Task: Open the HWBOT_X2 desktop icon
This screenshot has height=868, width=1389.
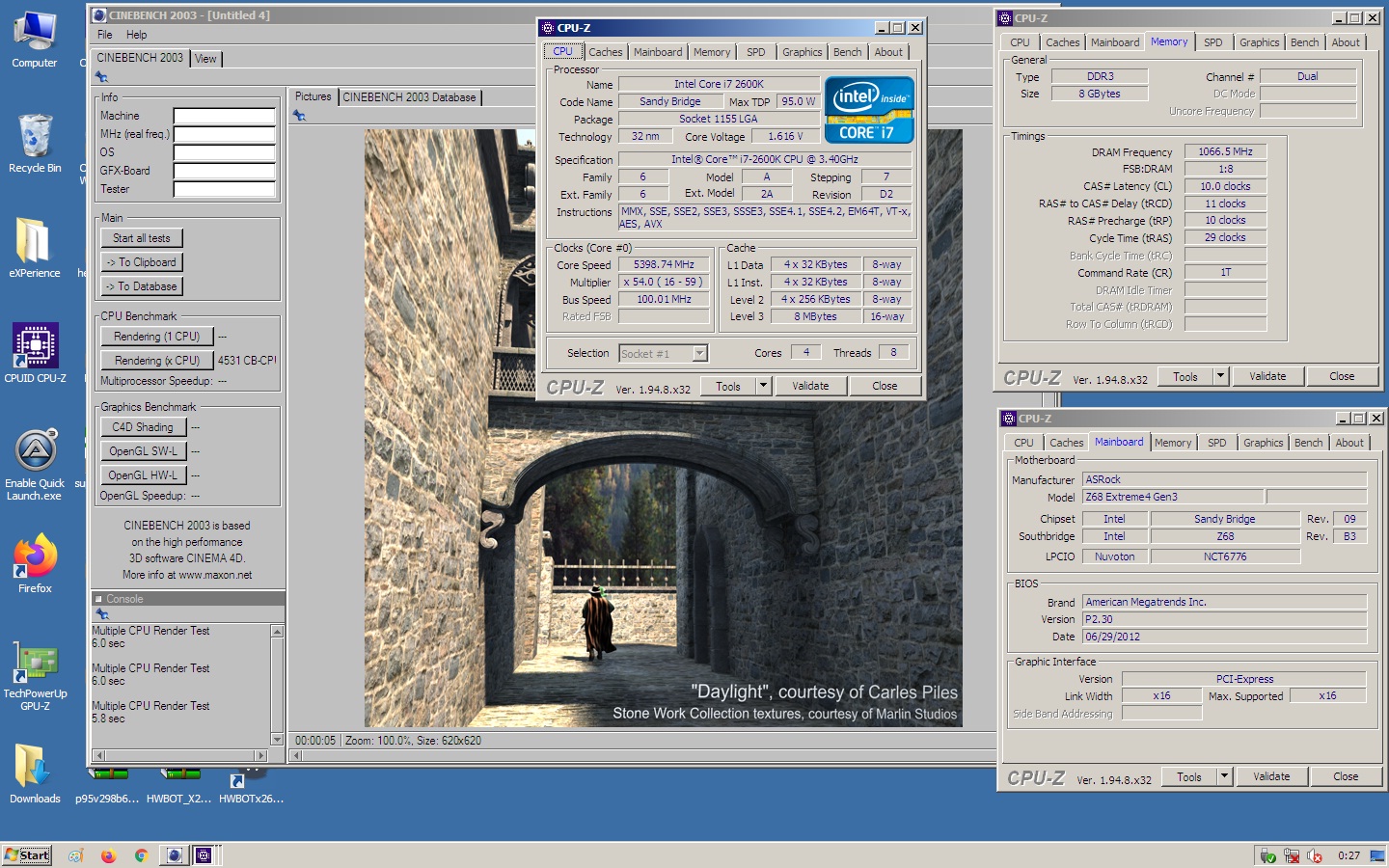Action: (179, 786)
